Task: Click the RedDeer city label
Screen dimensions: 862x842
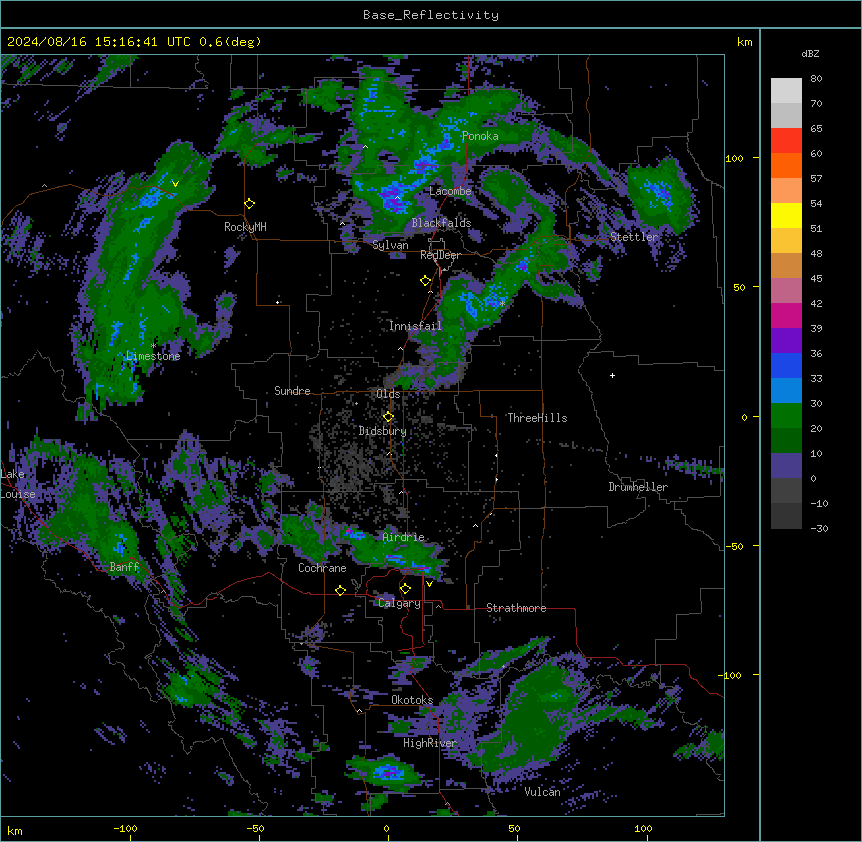Action: 440,255
